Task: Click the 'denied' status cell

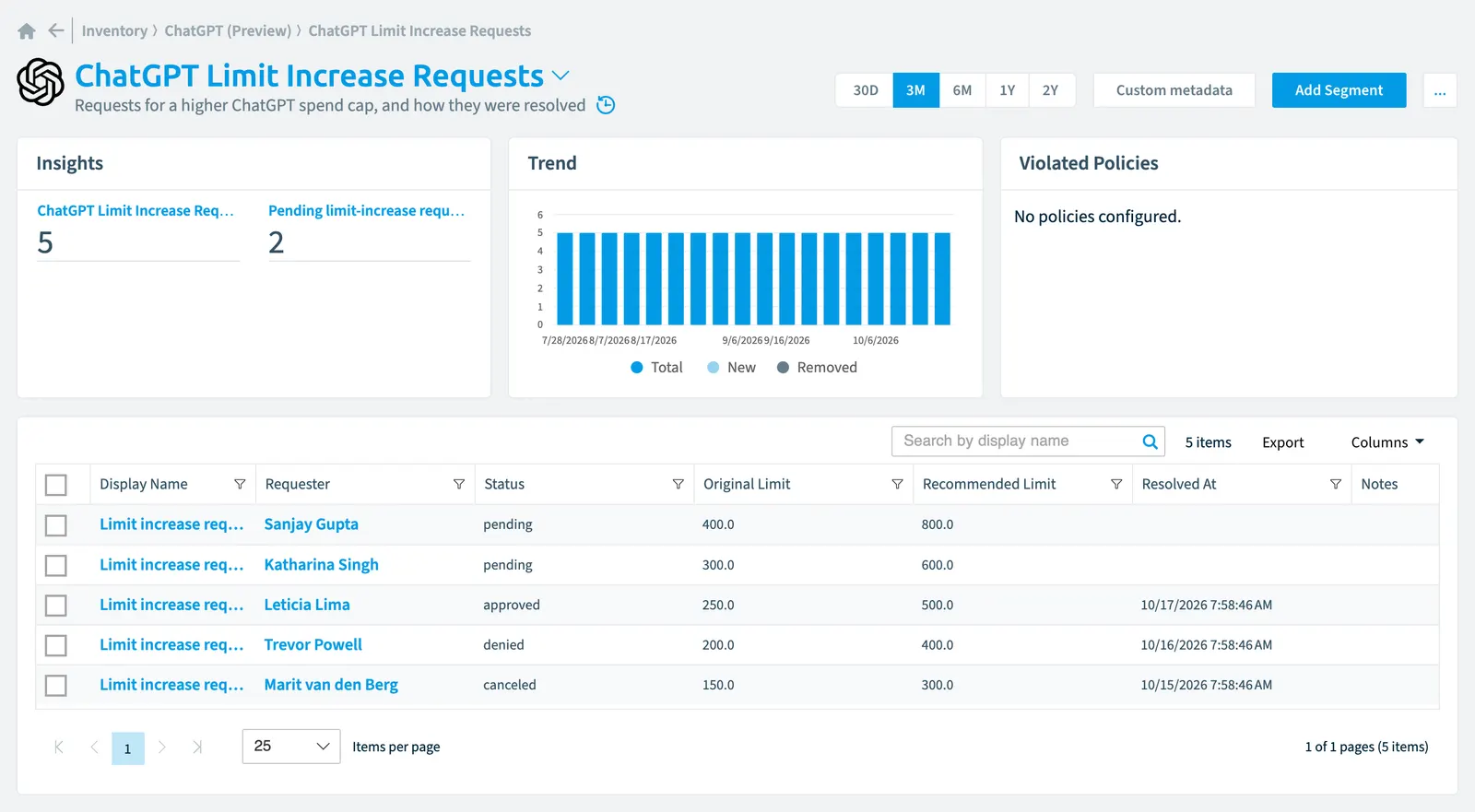Action: tap(503, 645)
